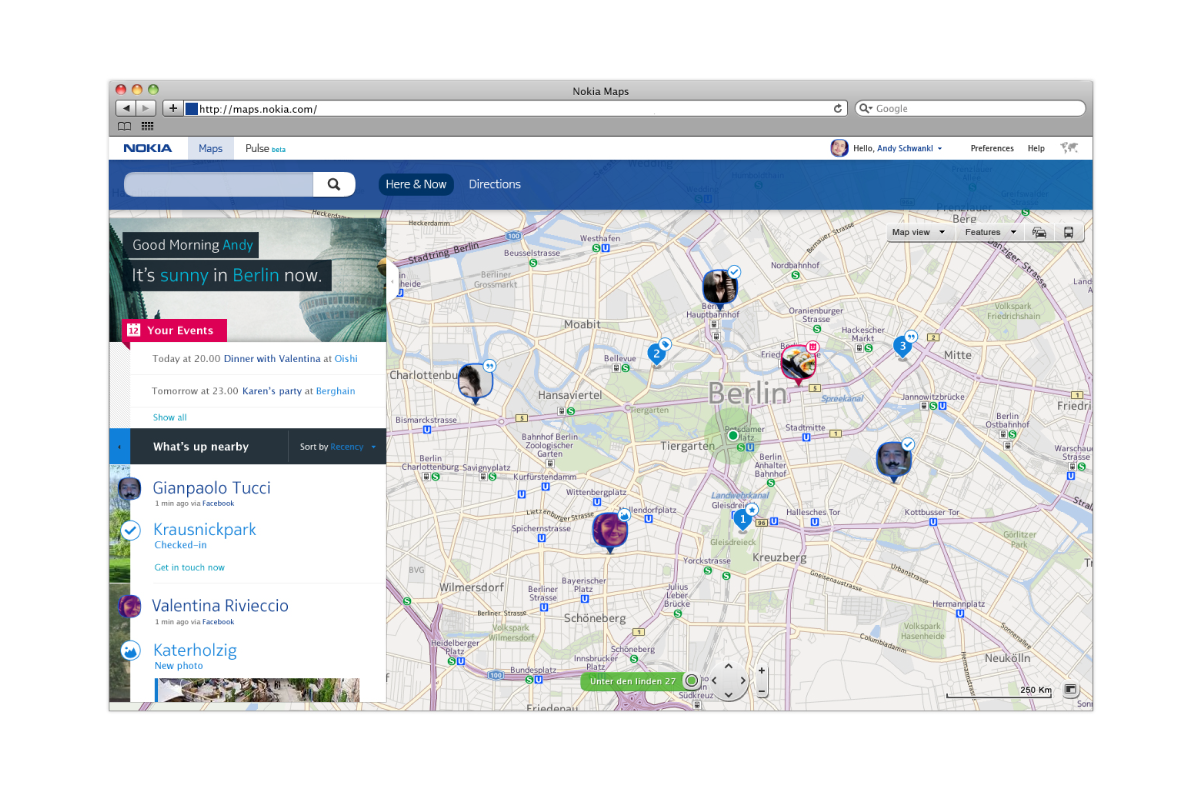Pan map up with compass arrow
Screen dimensions: 1201x801
(729, 665)
